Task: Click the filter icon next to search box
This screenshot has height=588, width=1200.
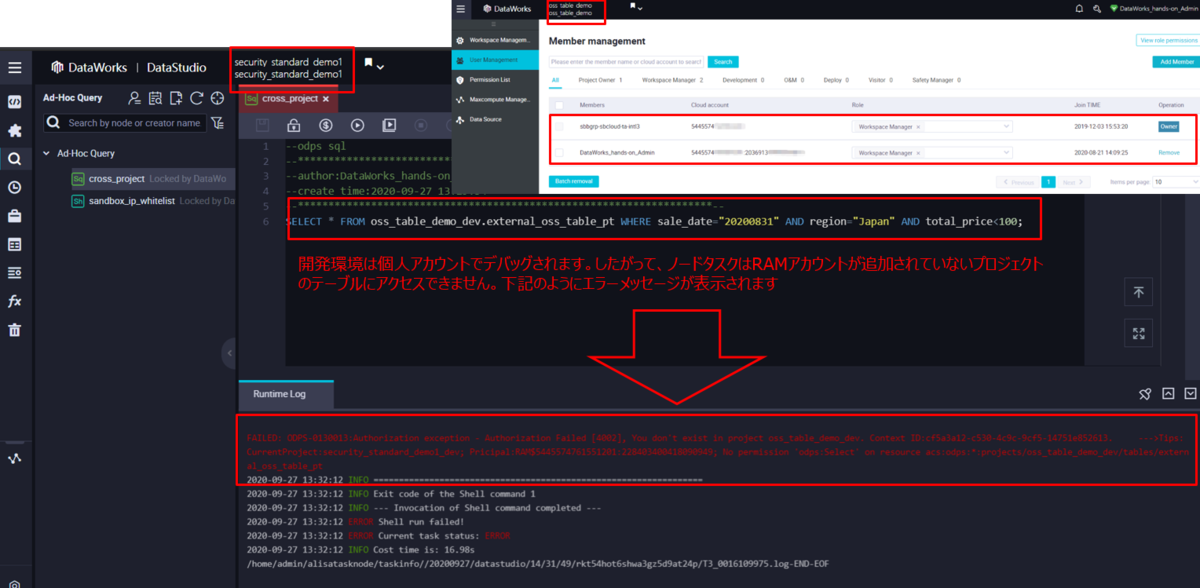Action: tap(218, 123)
